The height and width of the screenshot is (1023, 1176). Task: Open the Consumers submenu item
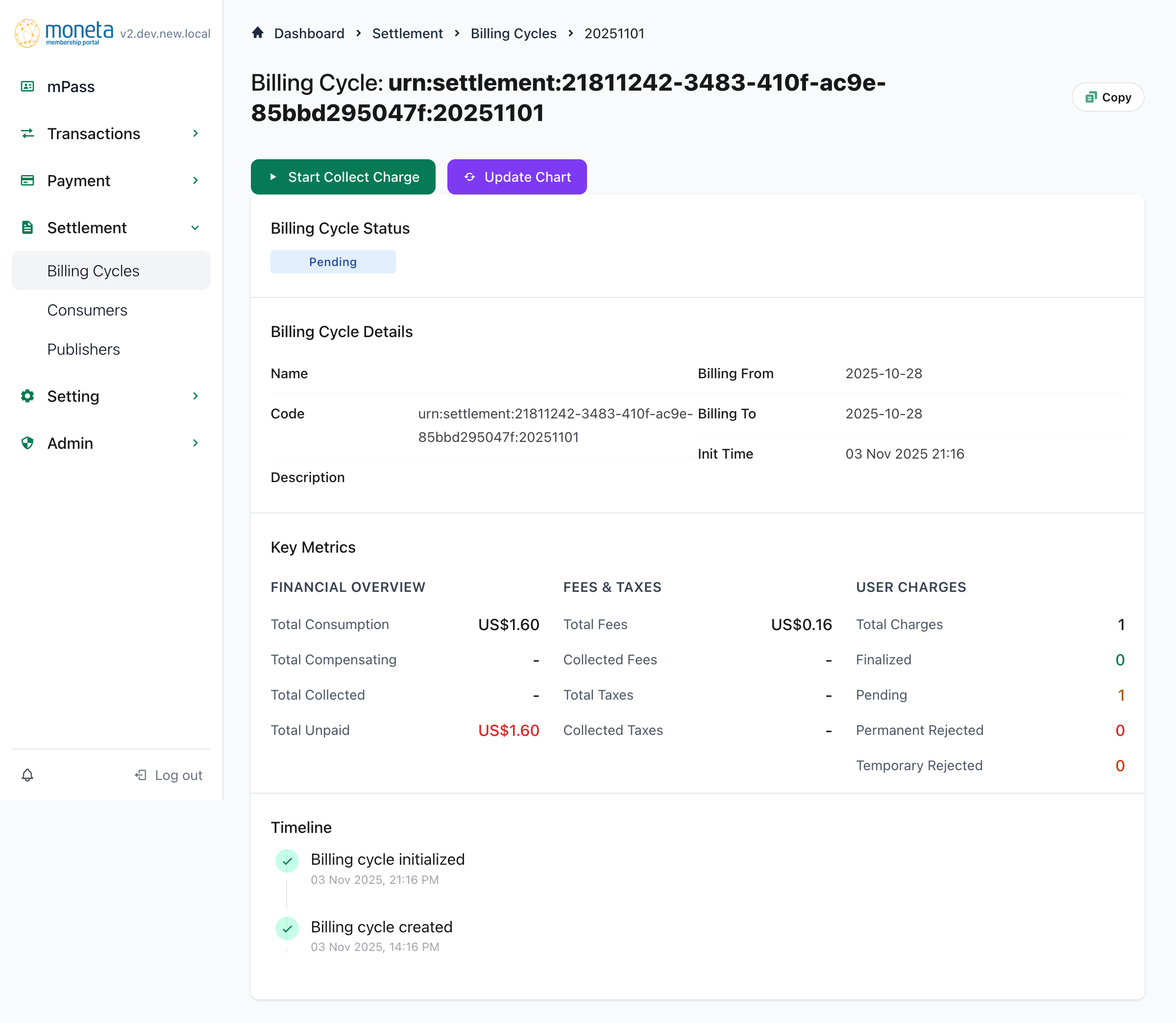pos(87,310)
